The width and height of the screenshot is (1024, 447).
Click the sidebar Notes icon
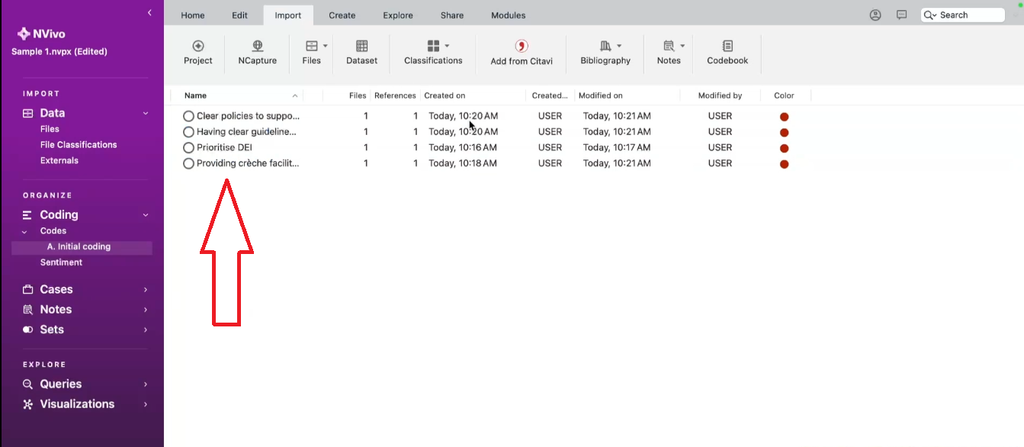(27, 310)
